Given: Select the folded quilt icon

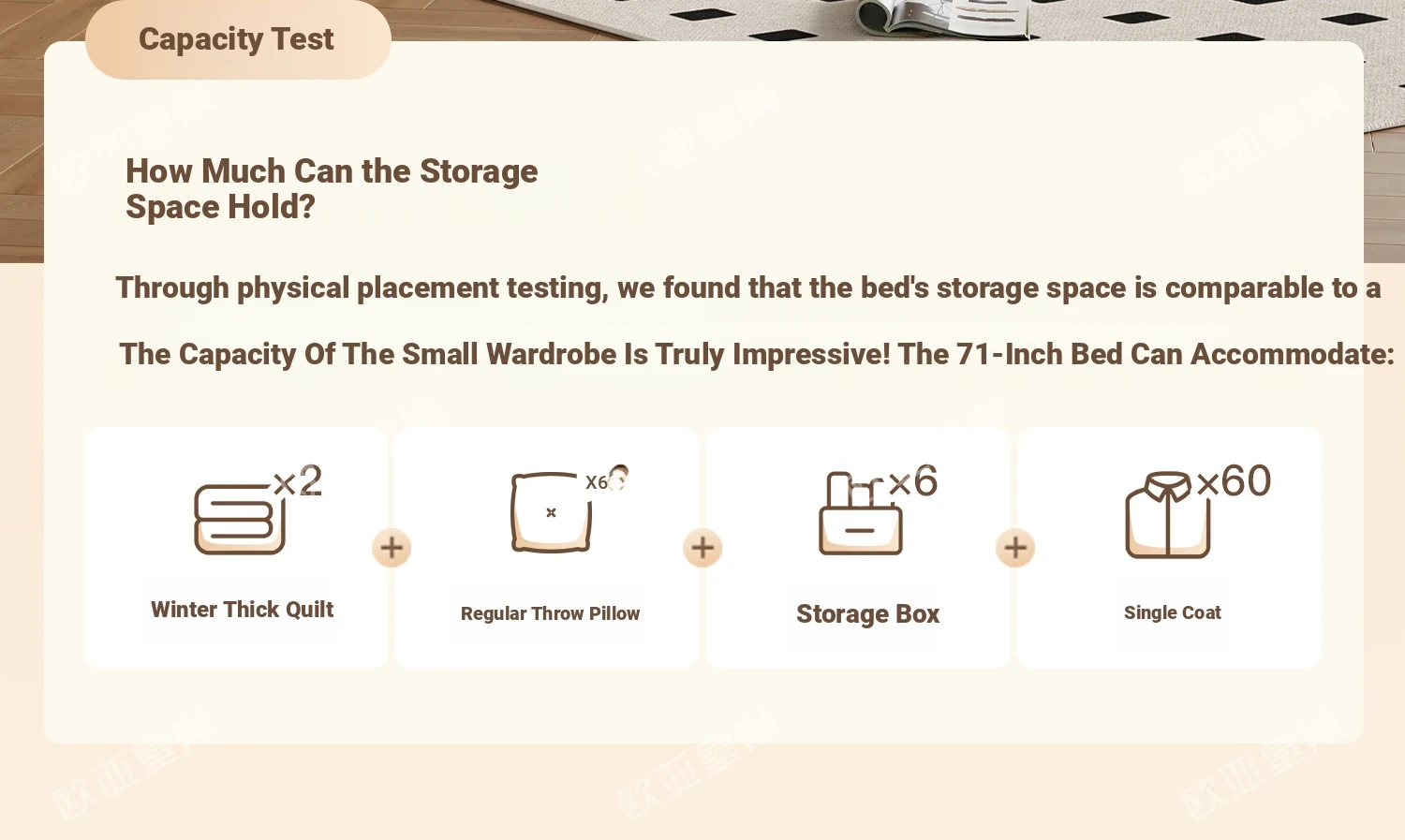Looking at the screenshot, I should point(240,519).
